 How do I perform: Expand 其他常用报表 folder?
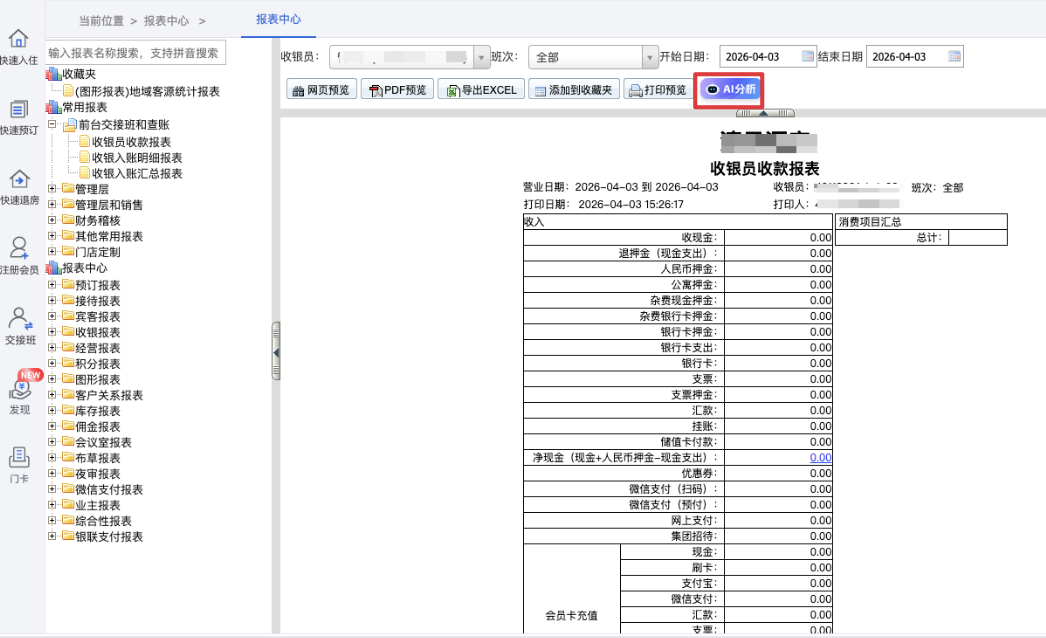52,236
